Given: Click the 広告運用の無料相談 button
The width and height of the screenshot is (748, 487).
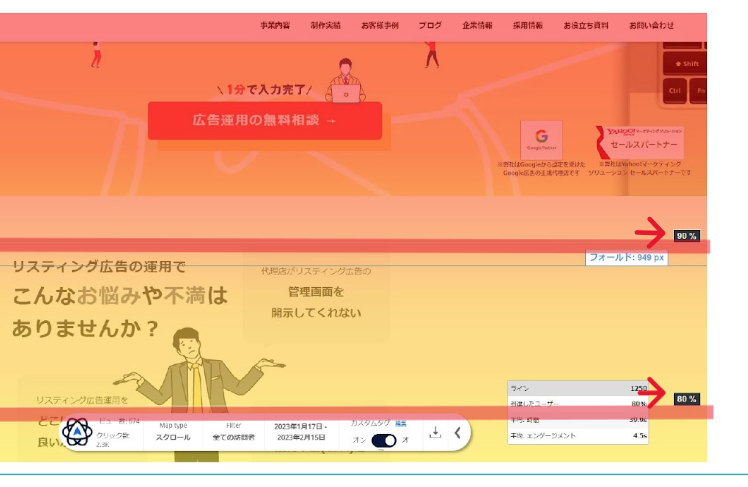Looking at the screenshot, I should [x=265, y=120].
